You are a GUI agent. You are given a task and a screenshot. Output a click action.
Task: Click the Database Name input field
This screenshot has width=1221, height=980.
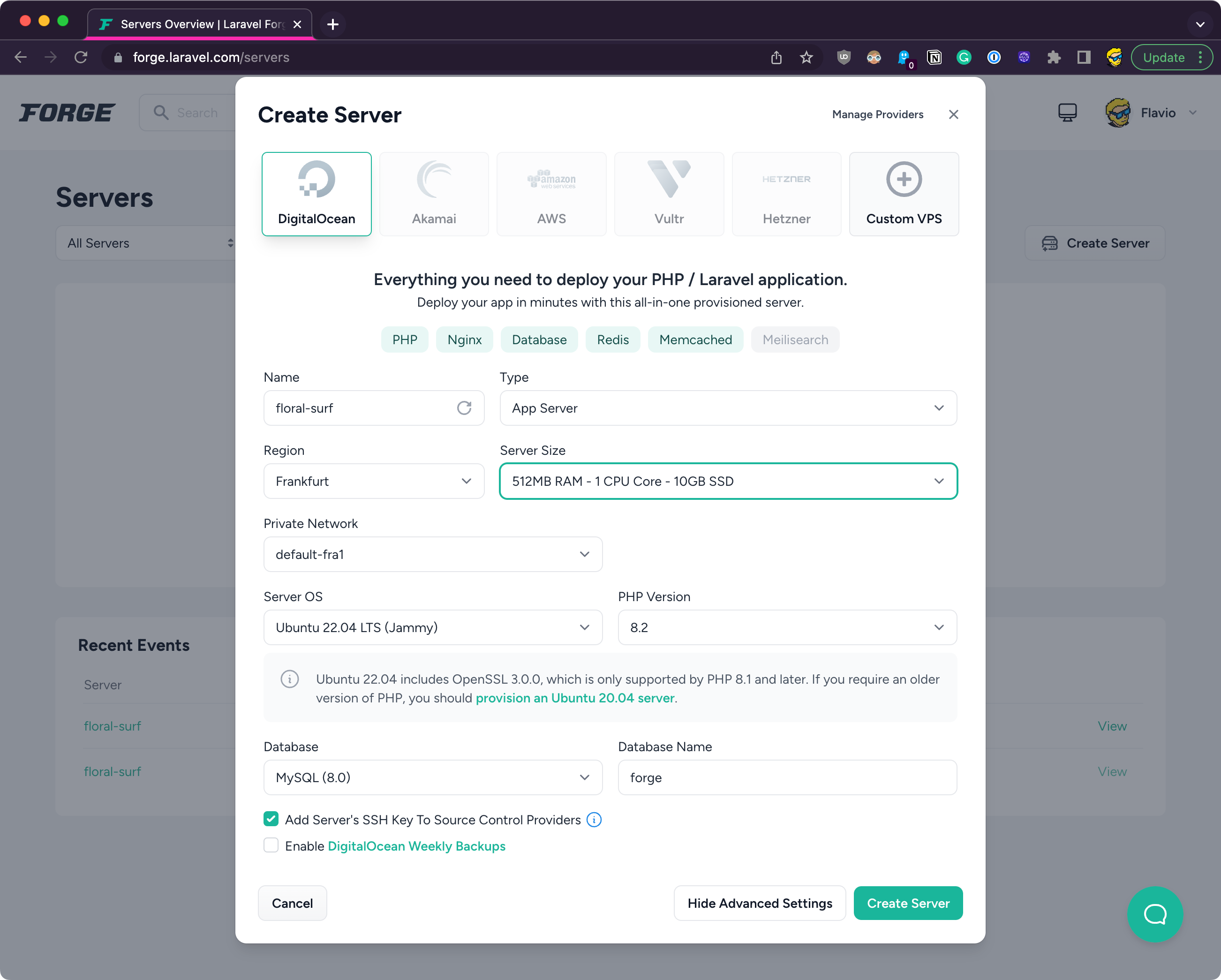pyautogui.click(x=787, y=777)
